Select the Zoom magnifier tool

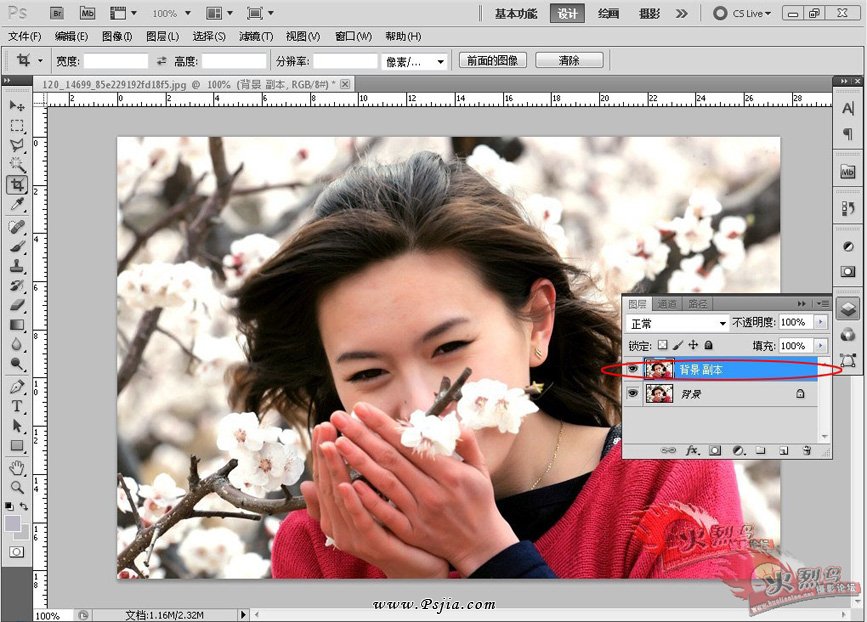click(17, 487)
